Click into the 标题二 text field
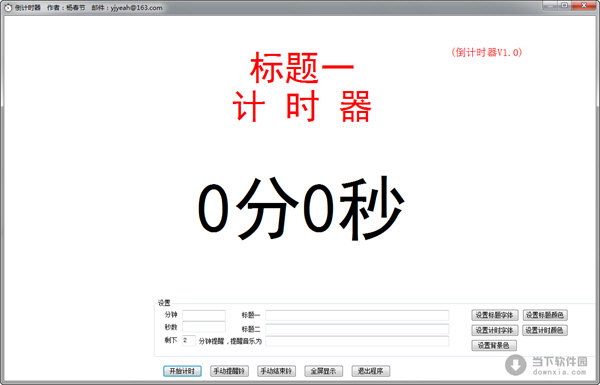 pyautogui.click(x=357, y=329)
